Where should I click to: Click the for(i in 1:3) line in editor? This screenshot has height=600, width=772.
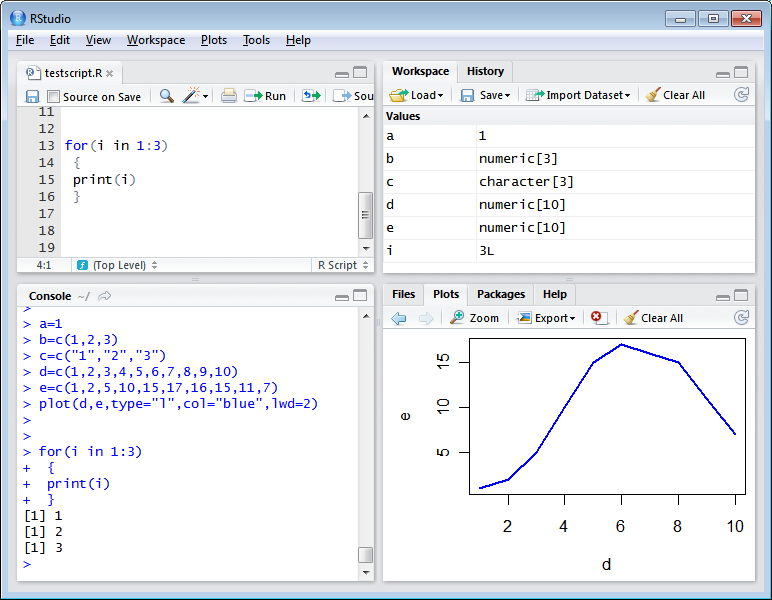[x=116, y=146]
